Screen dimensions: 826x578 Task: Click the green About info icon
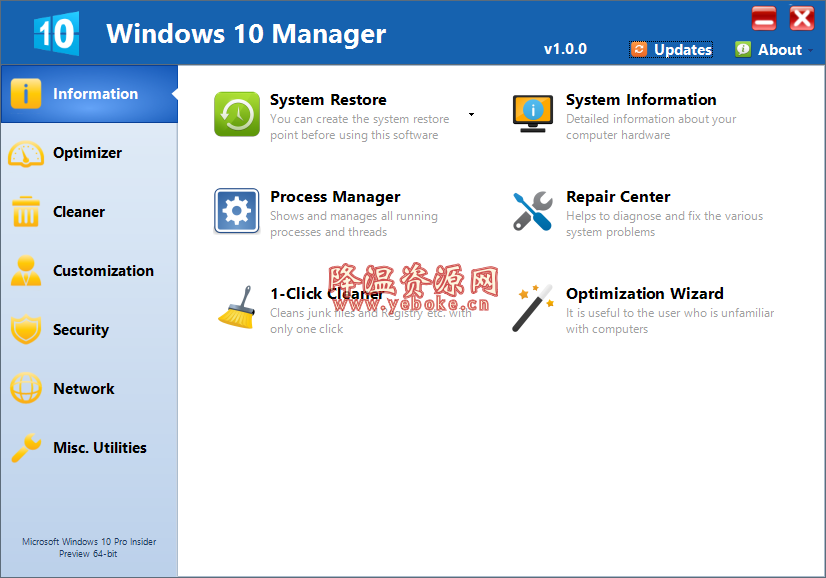click(x=743, y=50)
